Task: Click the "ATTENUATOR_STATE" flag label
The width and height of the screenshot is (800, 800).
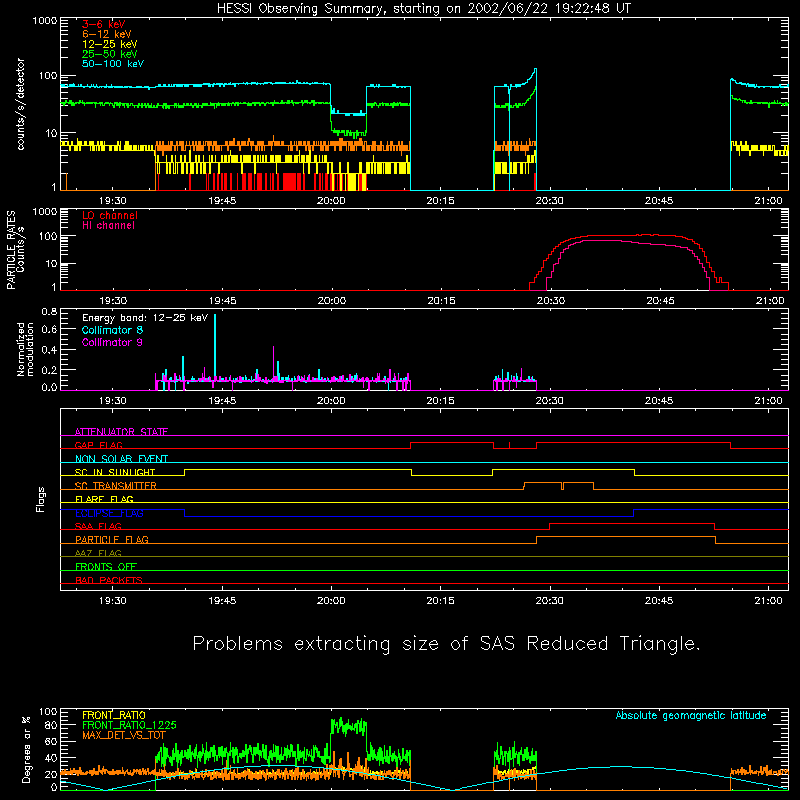Action: (x=121, y=432)
